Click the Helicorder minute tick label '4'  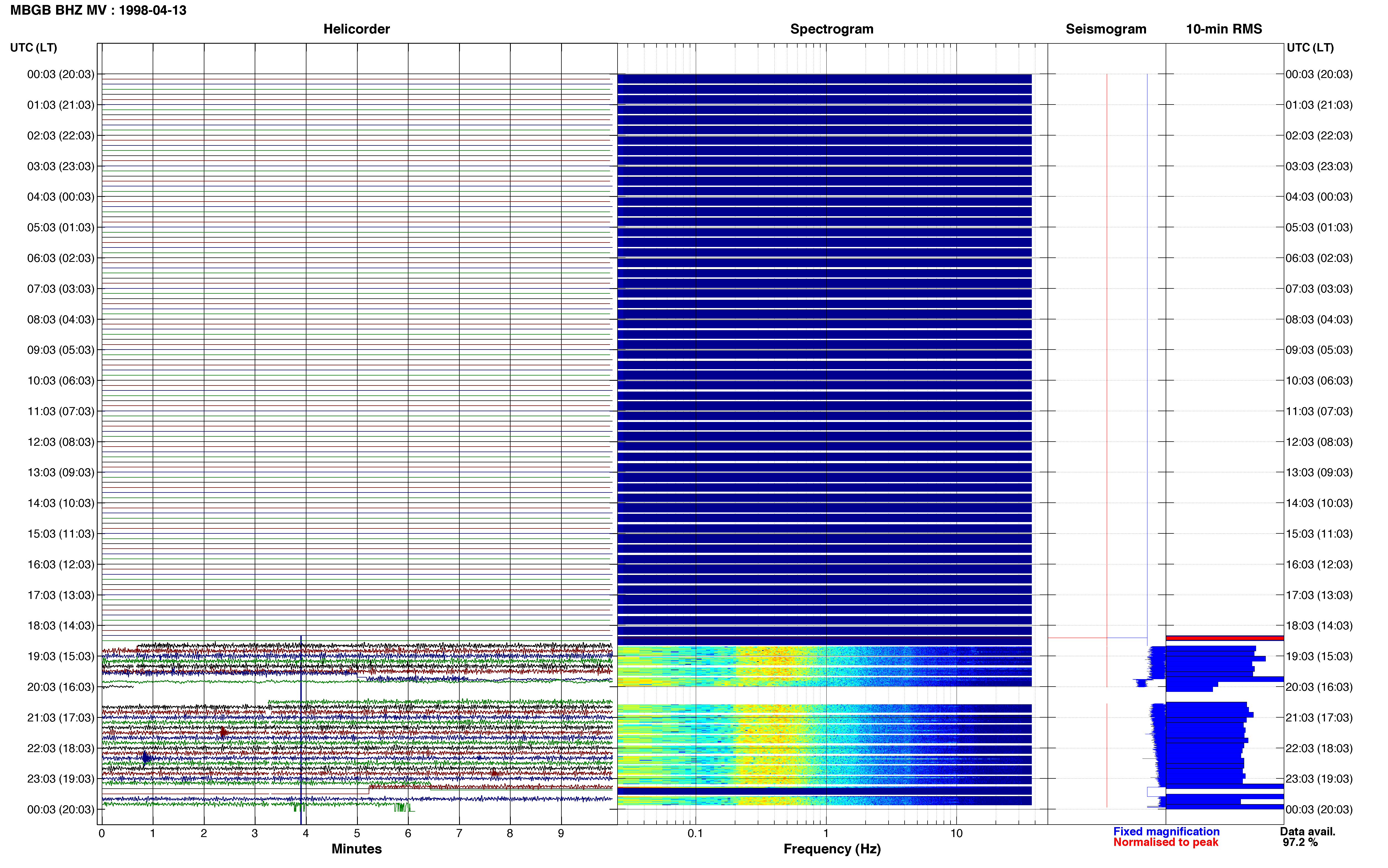pyautogui.click(x=306, y=833)
